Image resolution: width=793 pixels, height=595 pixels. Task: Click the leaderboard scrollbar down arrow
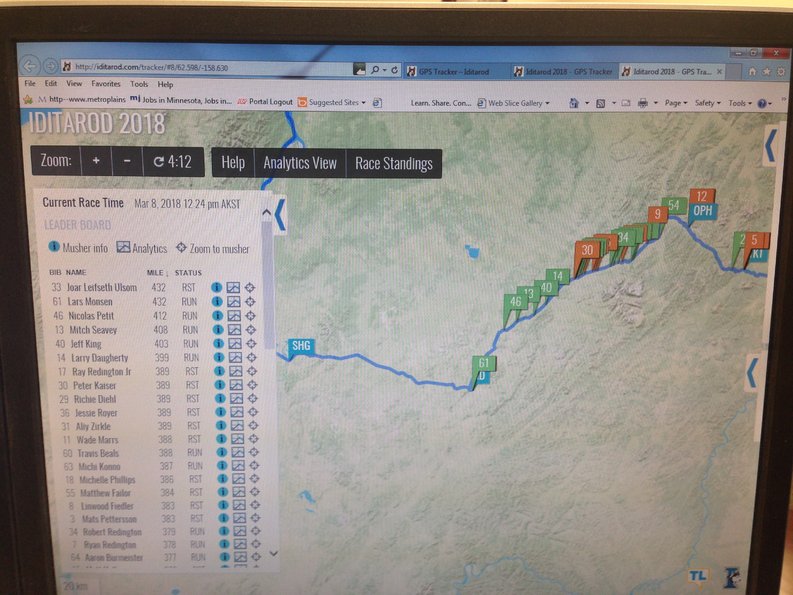coord(274,552)
